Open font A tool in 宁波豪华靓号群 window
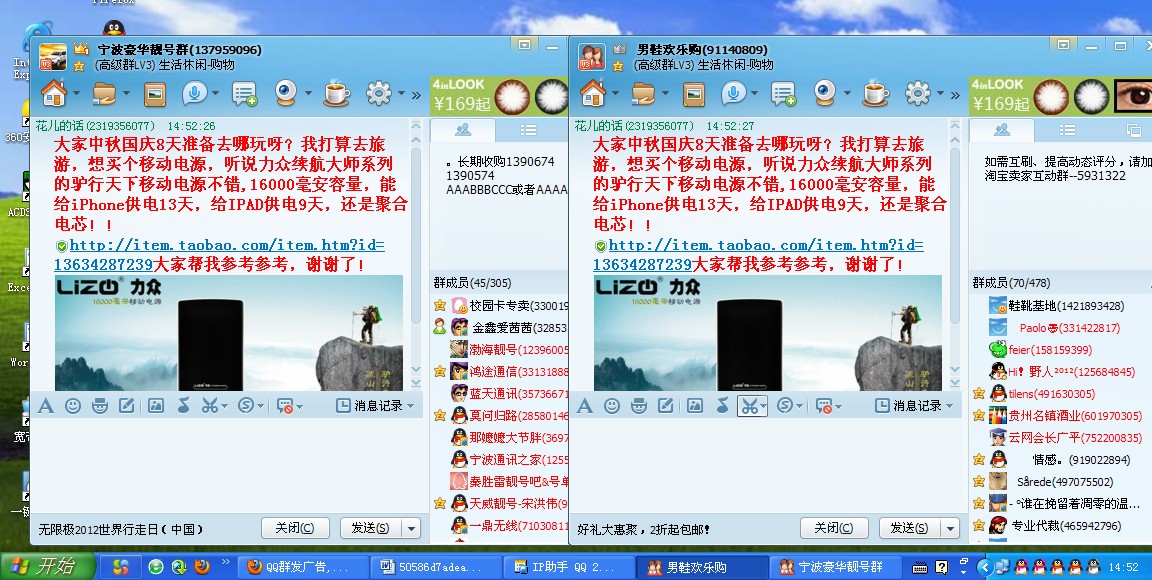Viewport: 1152px width, 580px height. (x=46, y=406)
